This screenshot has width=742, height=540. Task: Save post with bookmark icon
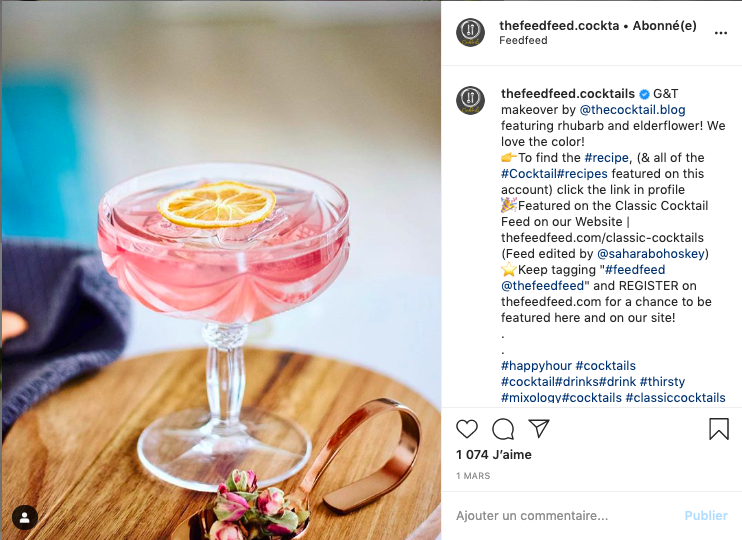tap(718, 429)
